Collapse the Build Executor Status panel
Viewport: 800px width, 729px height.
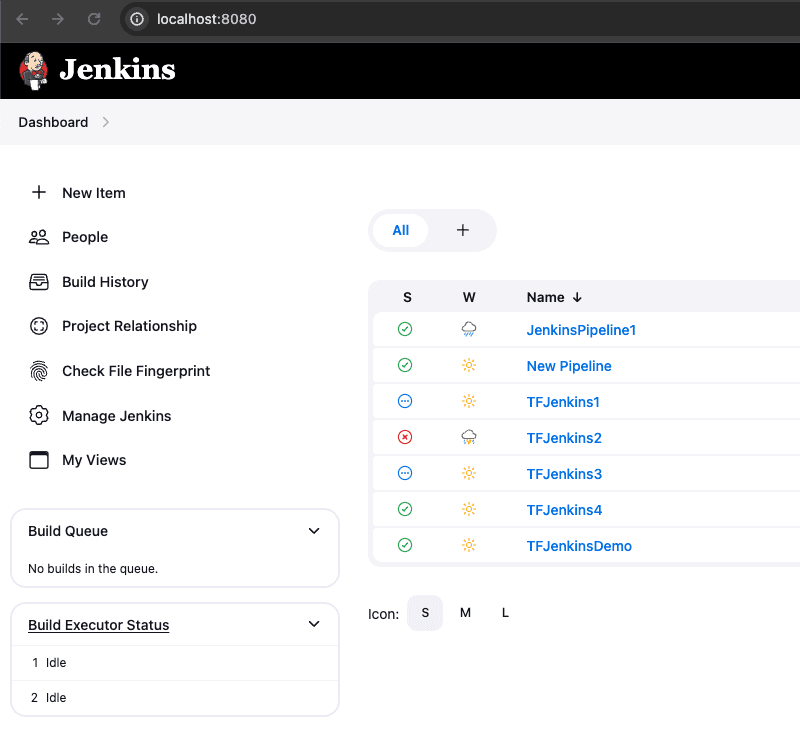click(314, 624)
